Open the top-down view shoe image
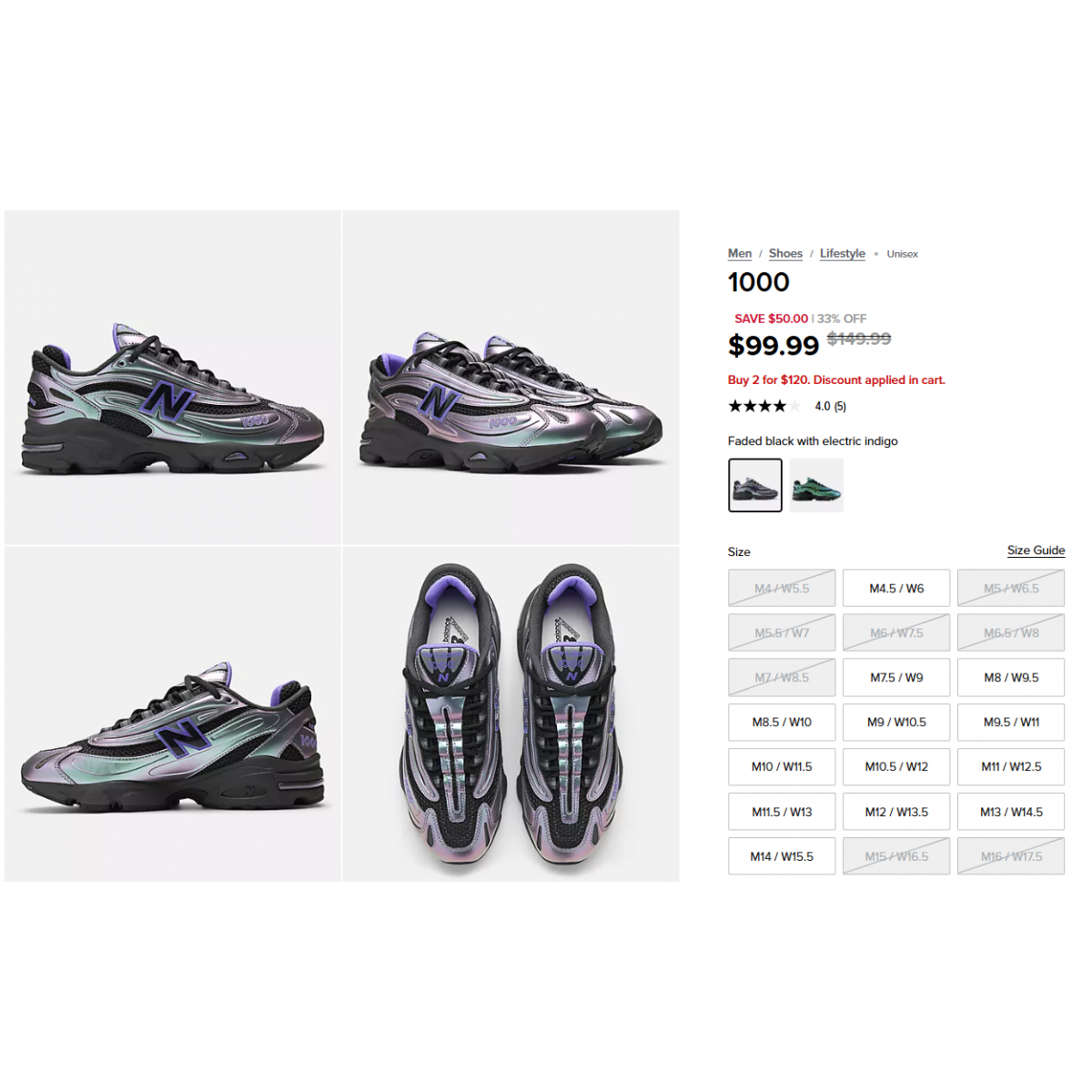This screenshot has height=1092, width=1092. tap(511, 714)
